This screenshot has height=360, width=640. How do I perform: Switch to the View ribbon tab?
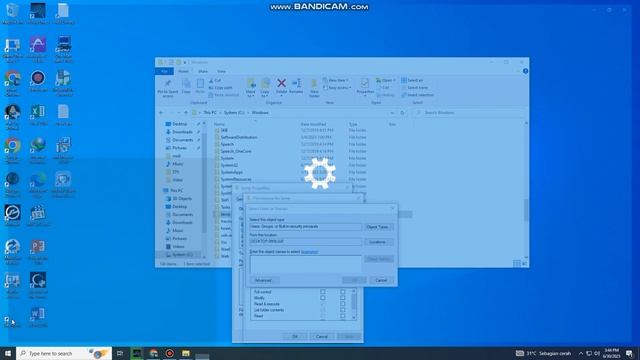[221, 71]
